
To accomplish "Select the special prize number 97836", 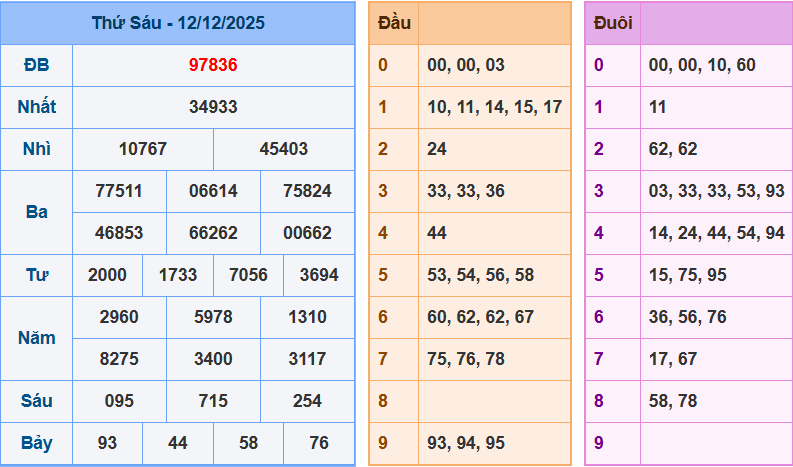I will 213,65.
